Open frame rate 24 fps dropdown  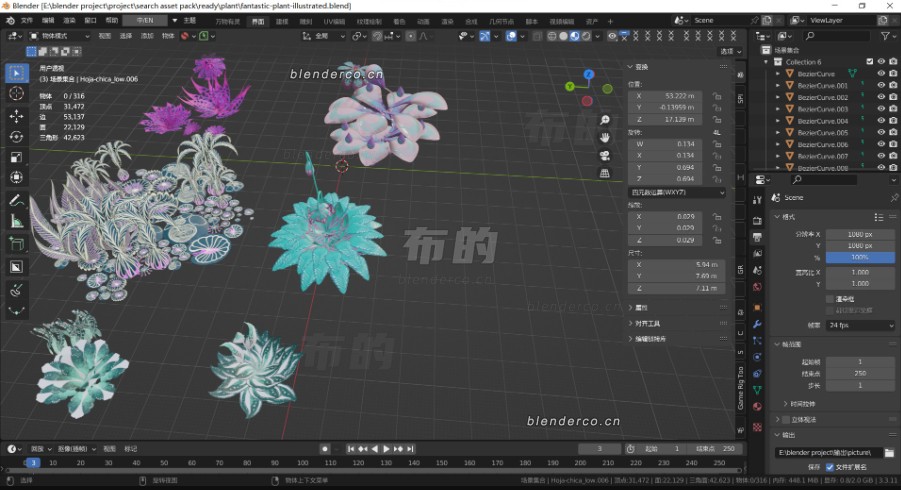(860, 325)
